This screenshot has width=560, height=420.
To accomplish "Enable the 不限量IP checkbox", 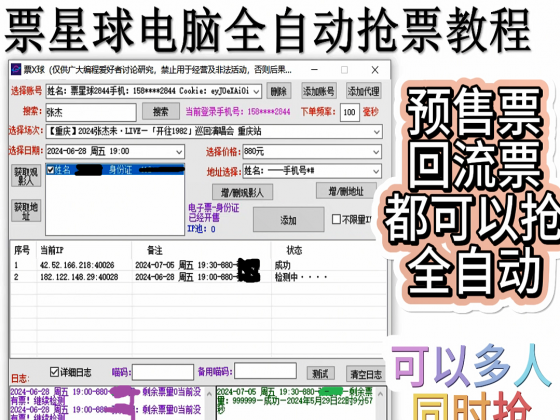I will 336,219.
